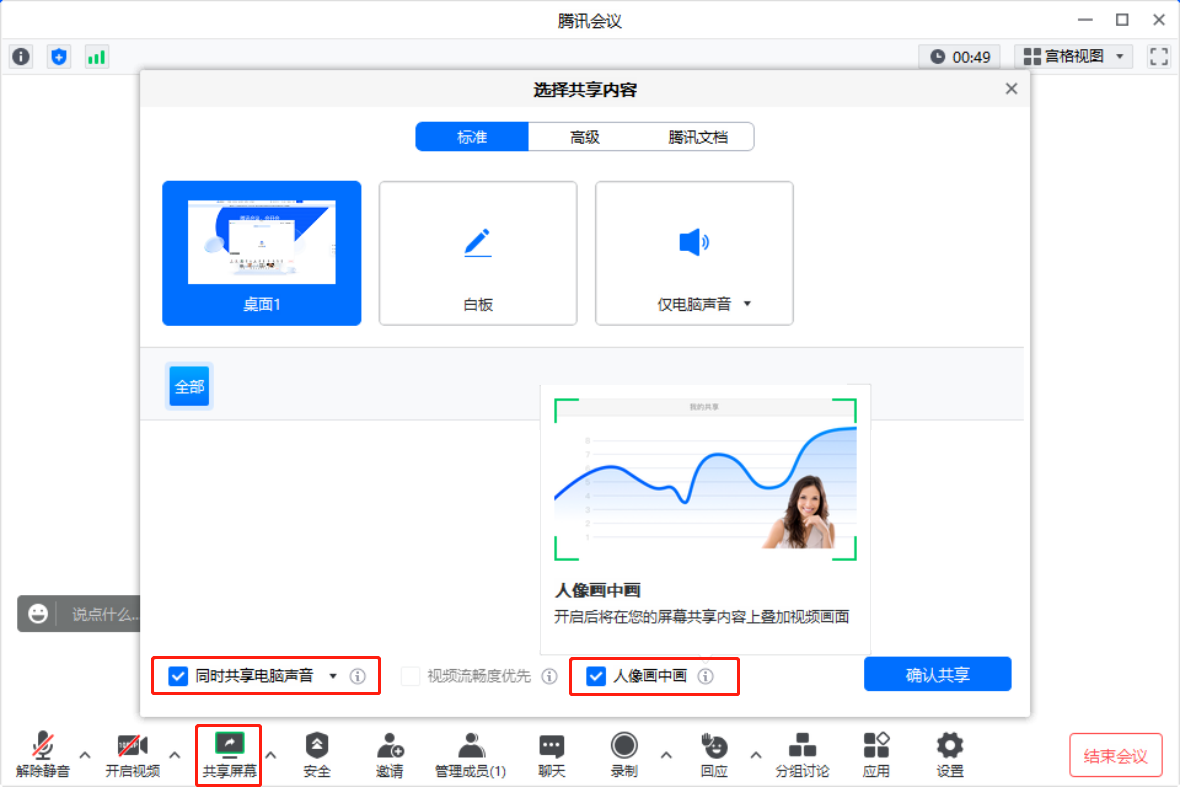The height and width of the screenshot is (787, 1180).
Task: Click the 确认共享 button
Action: pos(938,674)
